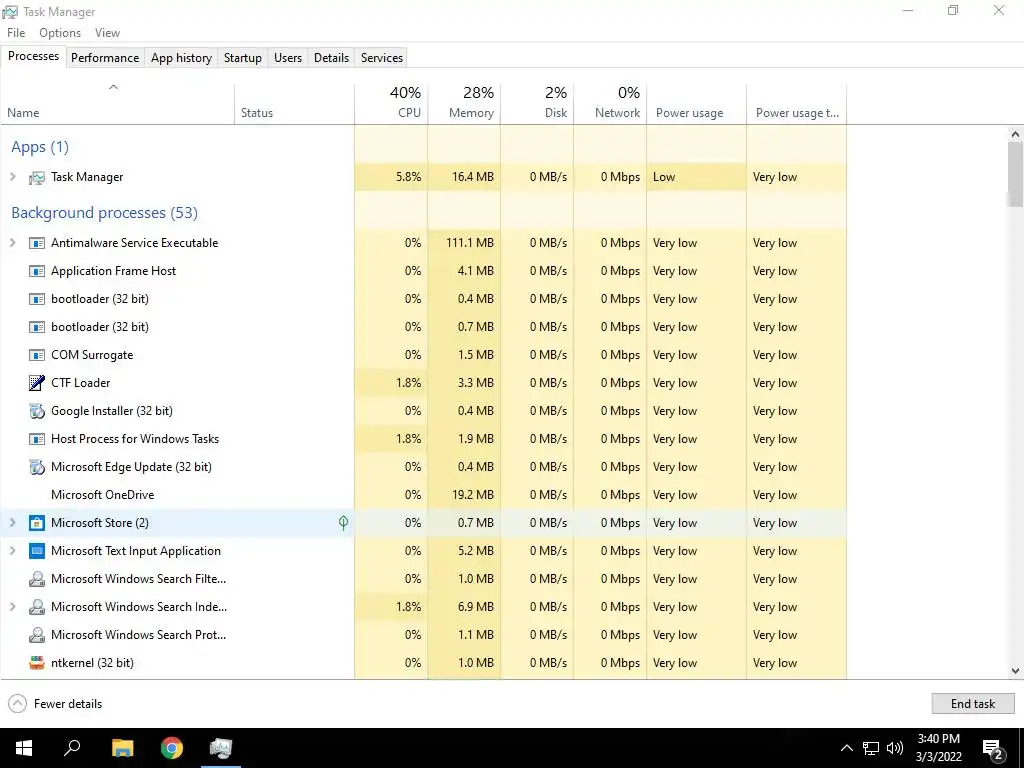
Task: Select the bootloader process using 0.7 MB
Action: pyautogui.click(x=423, y=327)
